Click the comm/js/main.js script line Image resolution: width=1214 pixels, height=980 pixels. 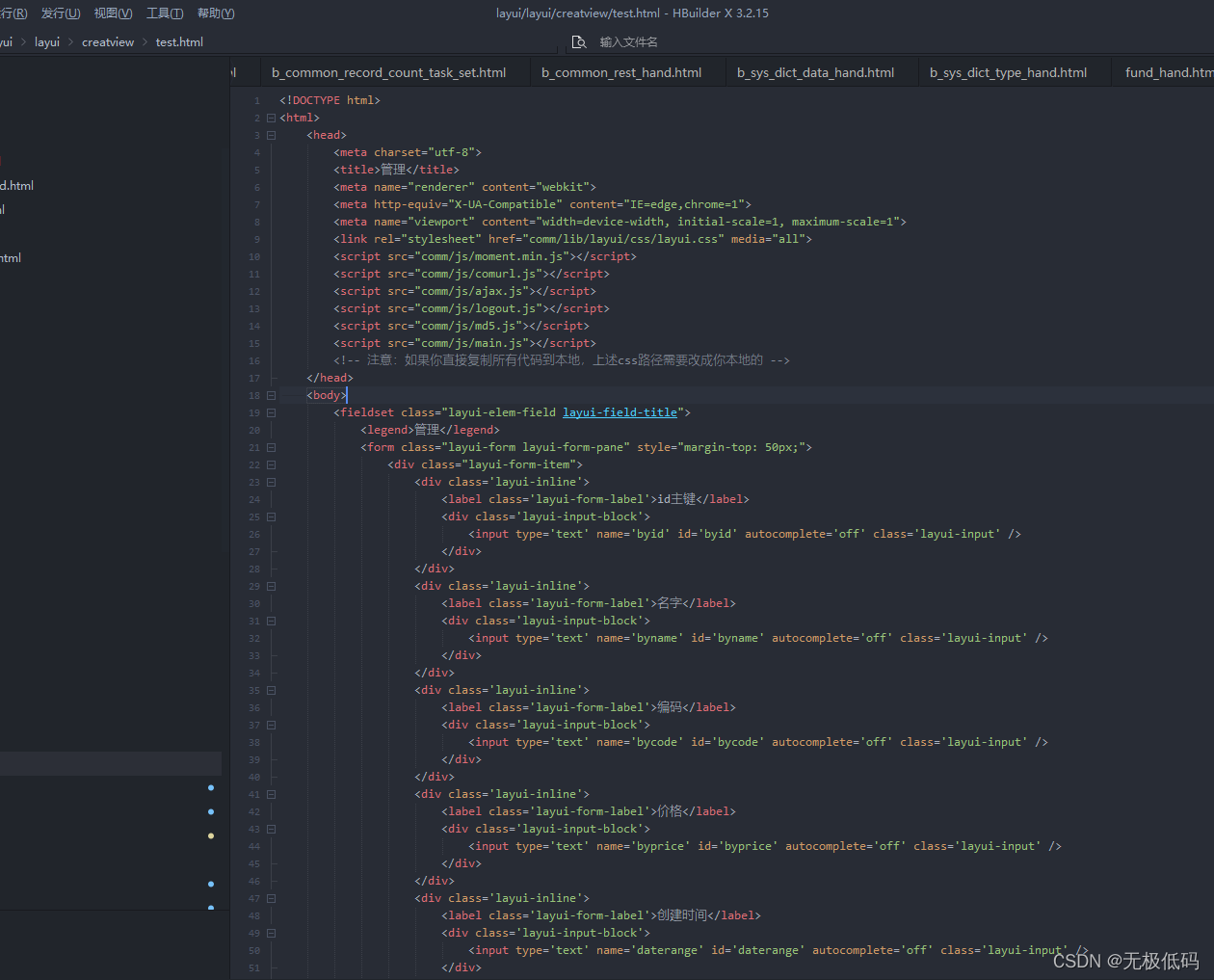click(x=464, y=343)
